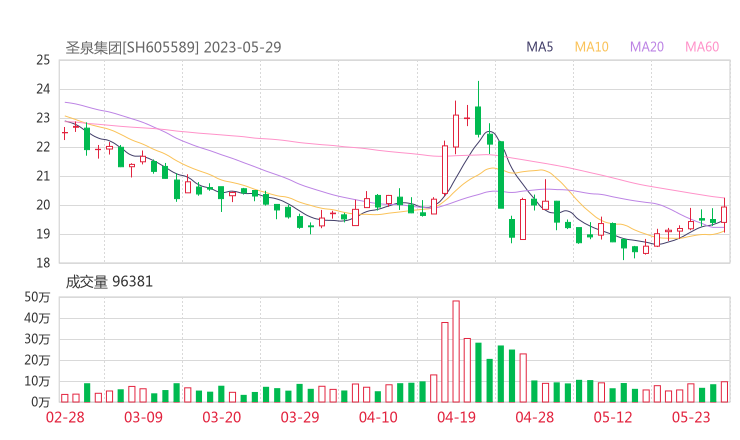The image size is (740, 440).
Task: Click the 04-28 date axis label
Action: (x=534, y=417)
